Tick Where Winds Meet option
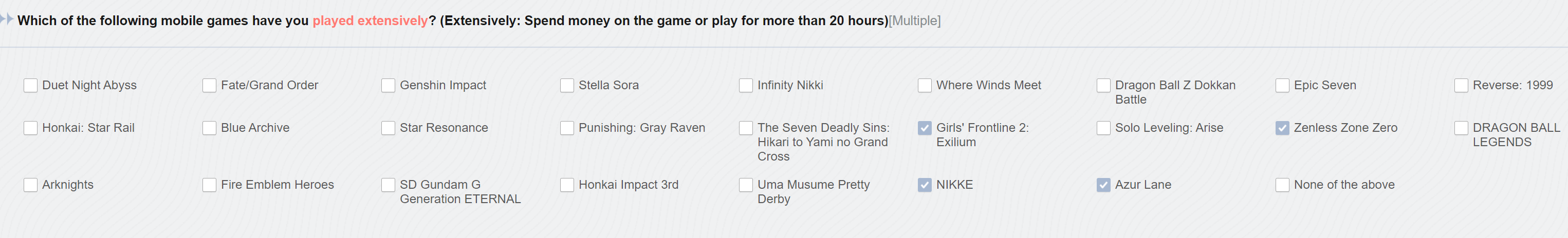This screenshot has height=238, width=1568. (925, 86)
